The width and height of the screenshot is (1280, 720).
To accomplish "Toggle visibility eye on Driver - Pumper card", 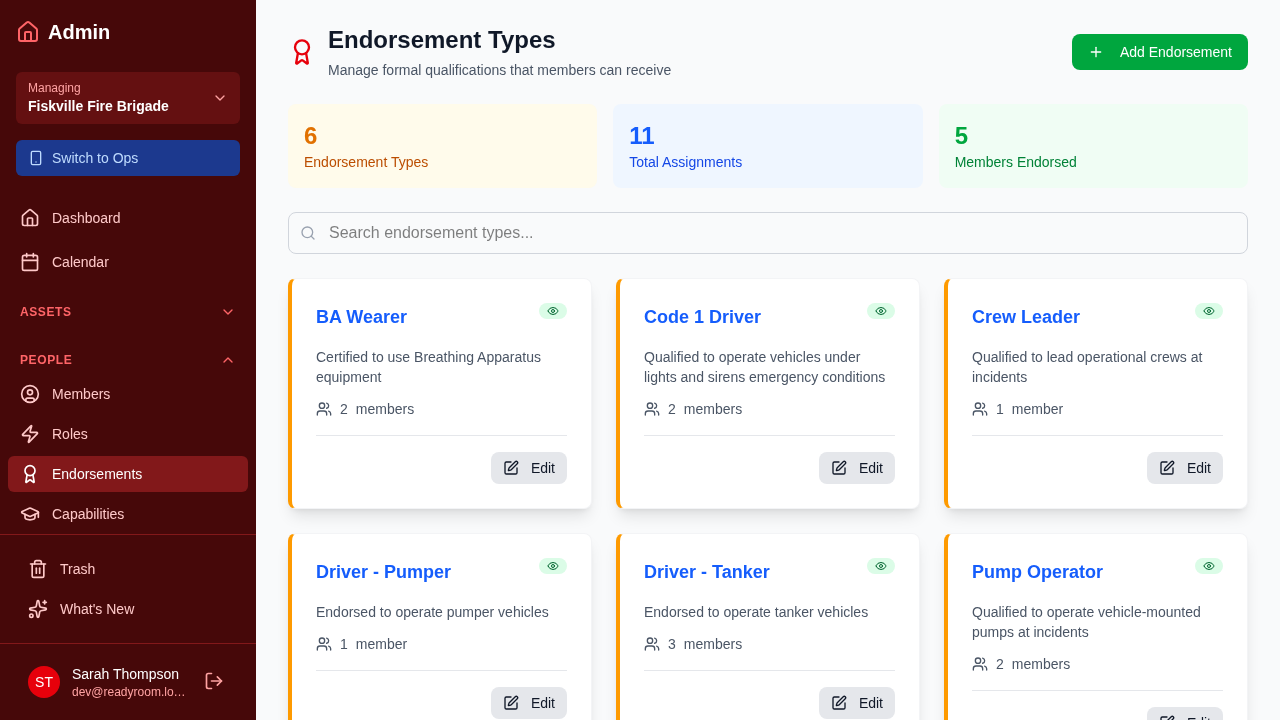I will click(x=553, y=566).
